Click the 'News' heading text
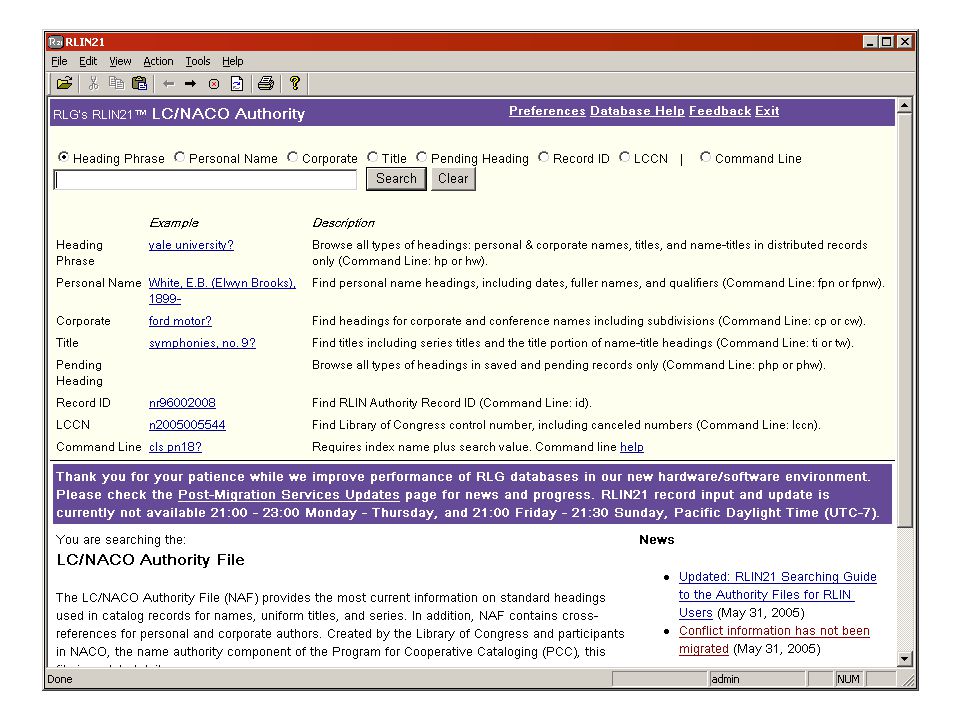Viewport: 960px width, 720px height. point(656,539)
